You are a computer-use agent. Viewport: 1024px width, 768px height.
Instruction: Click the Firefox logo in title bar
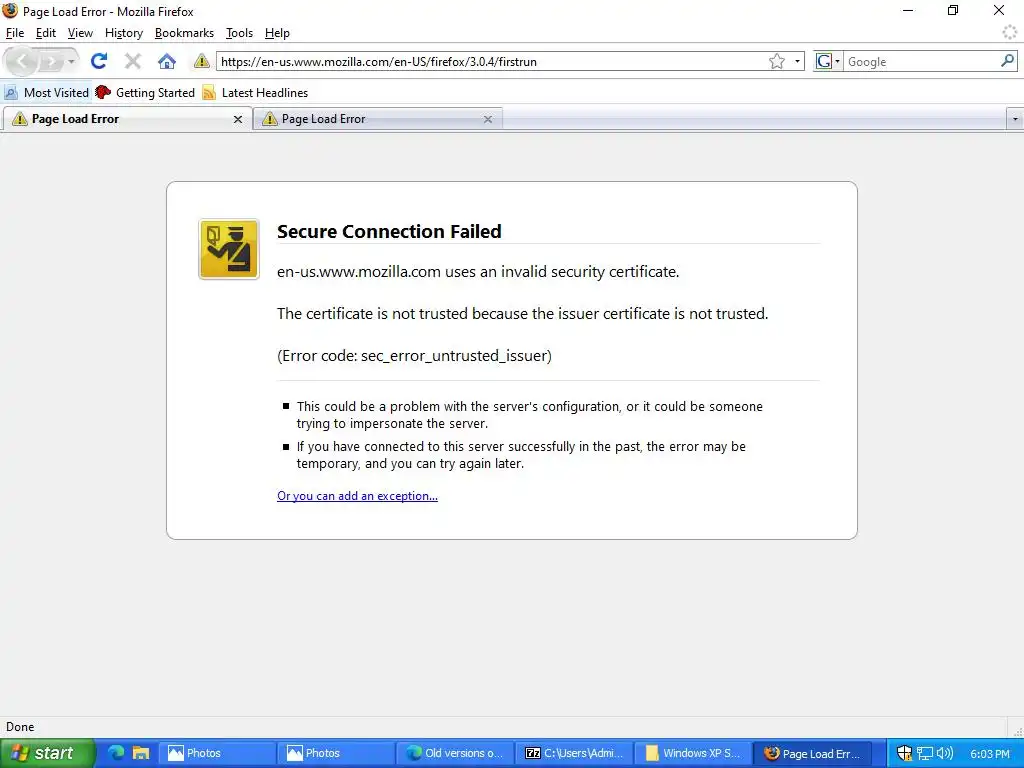click(10, 10)
